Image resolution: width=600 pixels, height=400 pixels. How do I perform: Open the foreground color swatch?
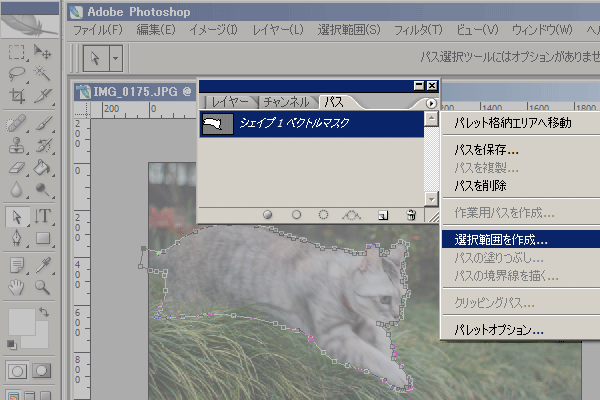[x=18, y=322]
